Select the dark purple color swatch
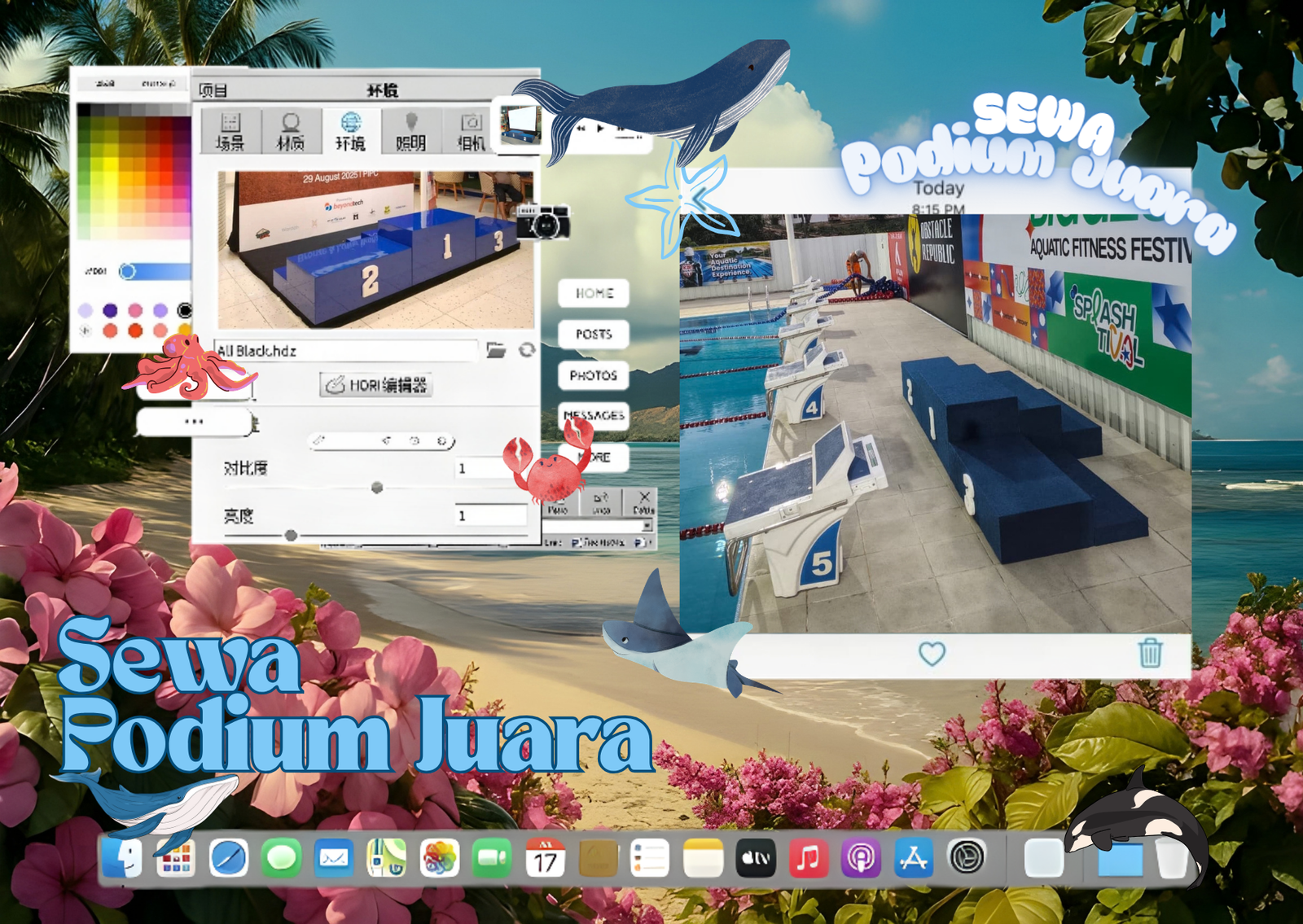 pyautogui.click(x=111, y=310)
